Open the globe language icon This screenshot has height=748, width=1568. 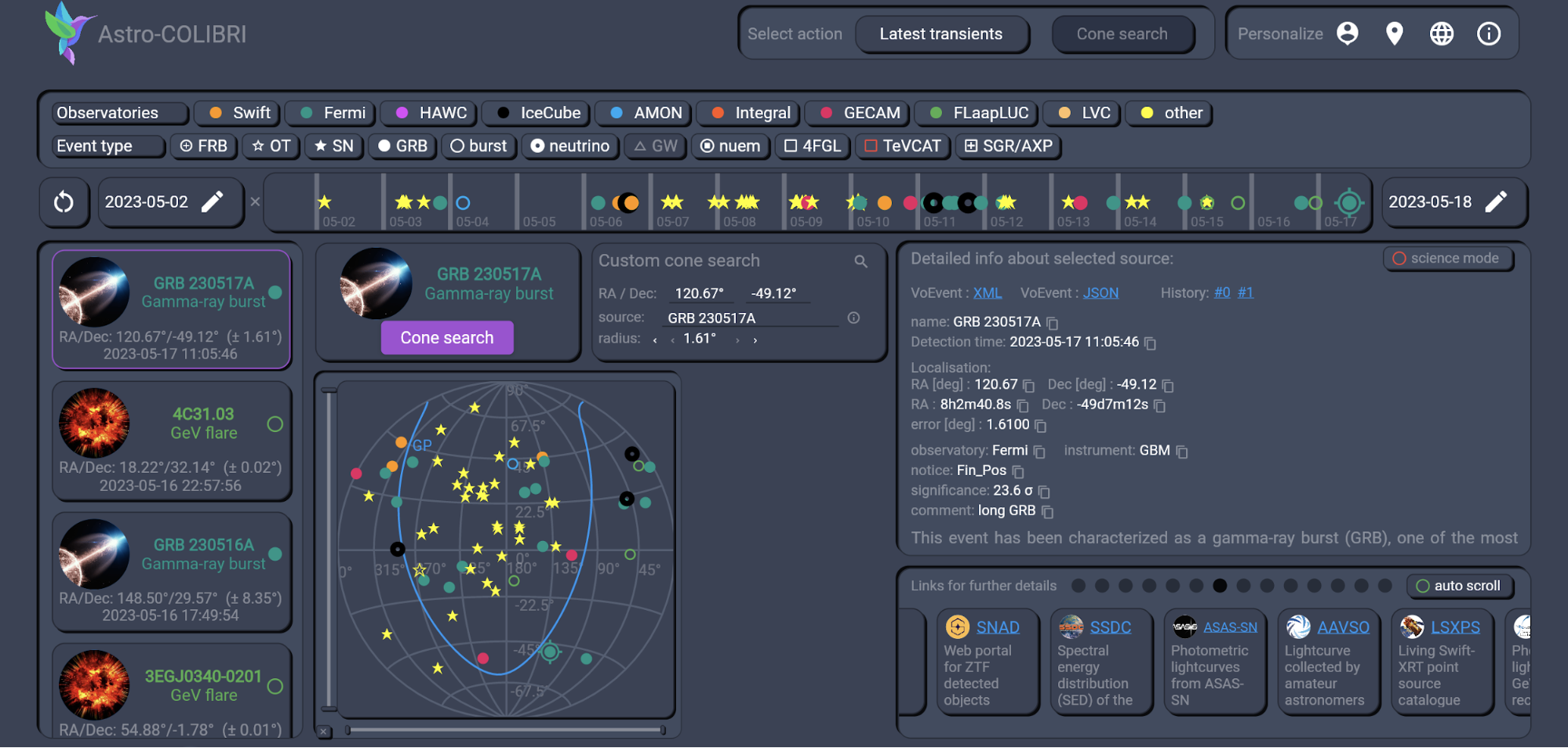[x=1441, y=34]
